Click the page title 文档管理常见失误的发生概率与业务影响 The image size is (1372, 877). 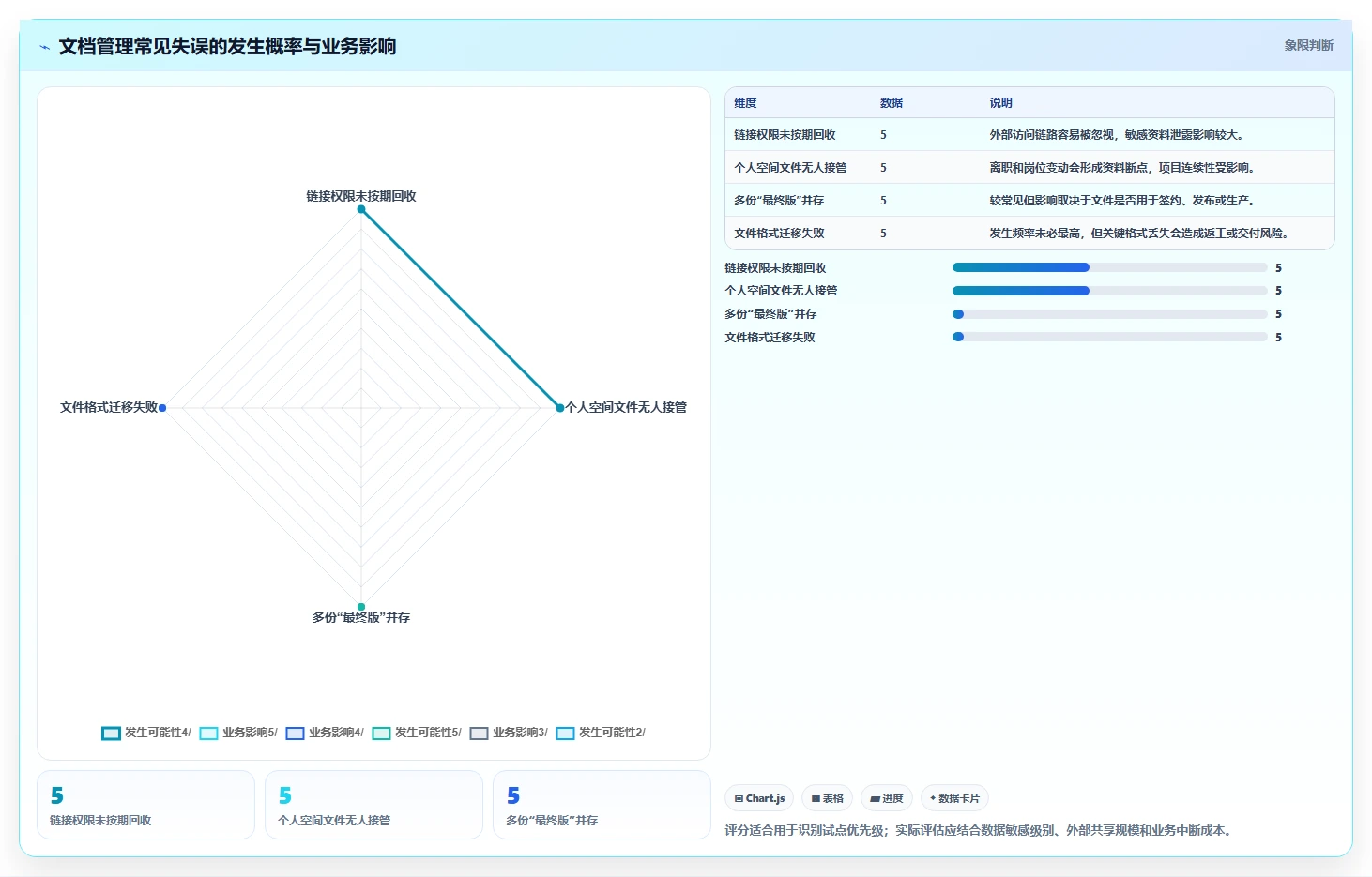point(227,46)
